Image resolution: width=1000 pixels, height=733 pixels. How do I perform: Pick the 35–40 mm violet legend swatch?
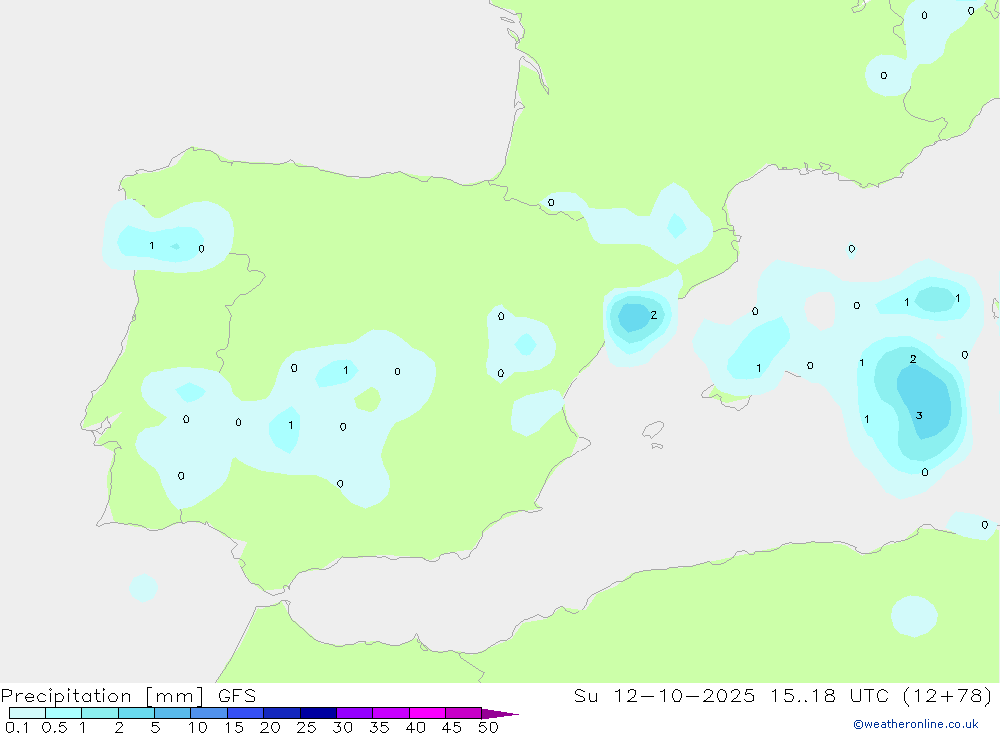pyautogui.click(x=391, y=713)
